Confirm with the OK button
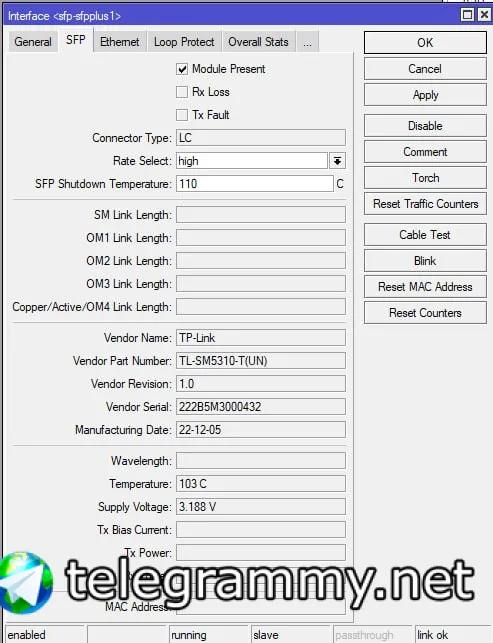 click(x=425, y=43)
